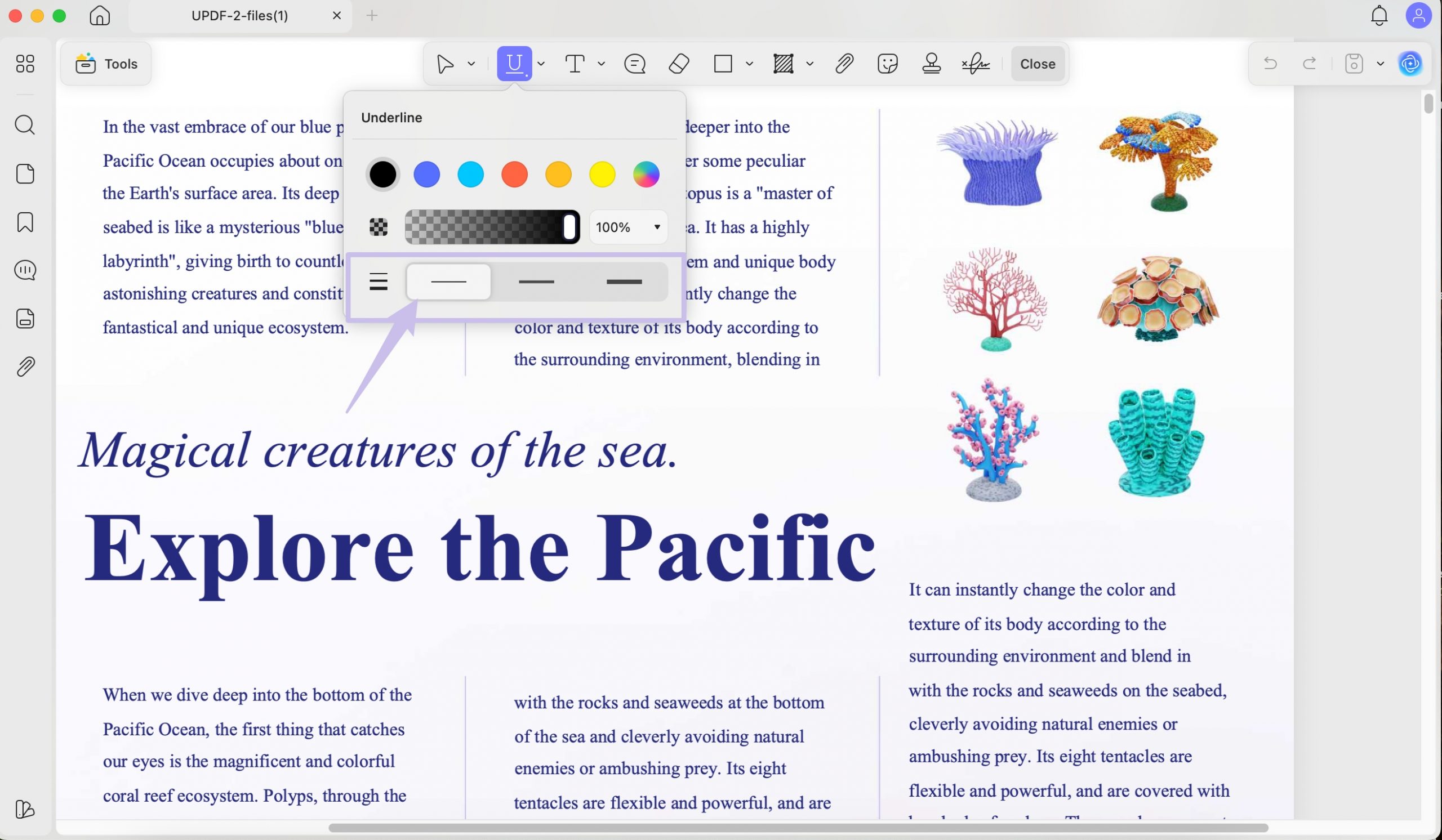Click the Close button to exit markup
Image resolution: width=1442 pixels, height=840 pixels.
[x=1038, y=64]
